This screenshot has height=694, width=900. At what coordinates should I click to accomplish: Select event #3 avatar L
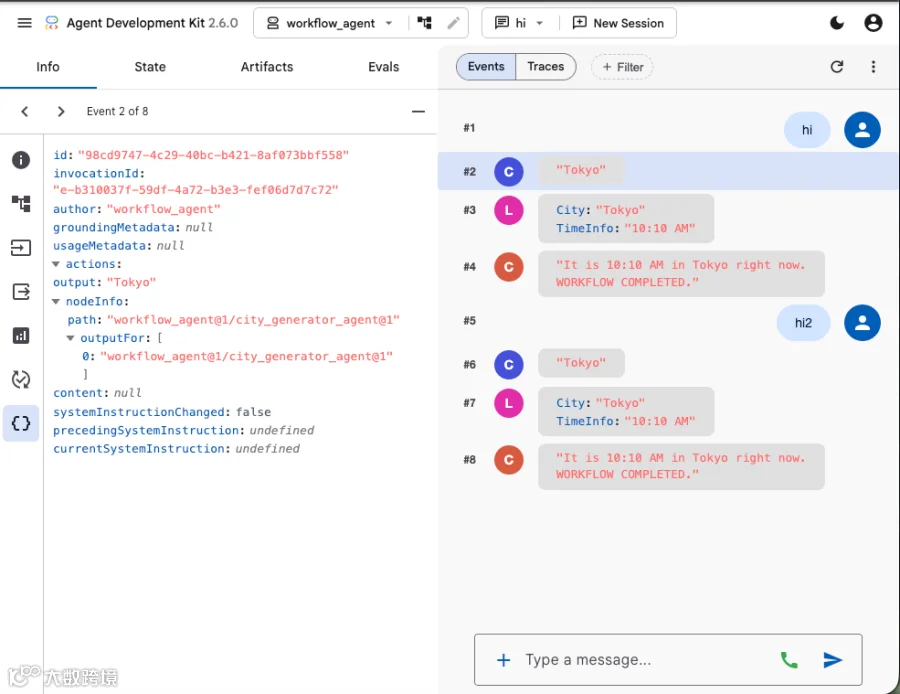click(509, 210)
